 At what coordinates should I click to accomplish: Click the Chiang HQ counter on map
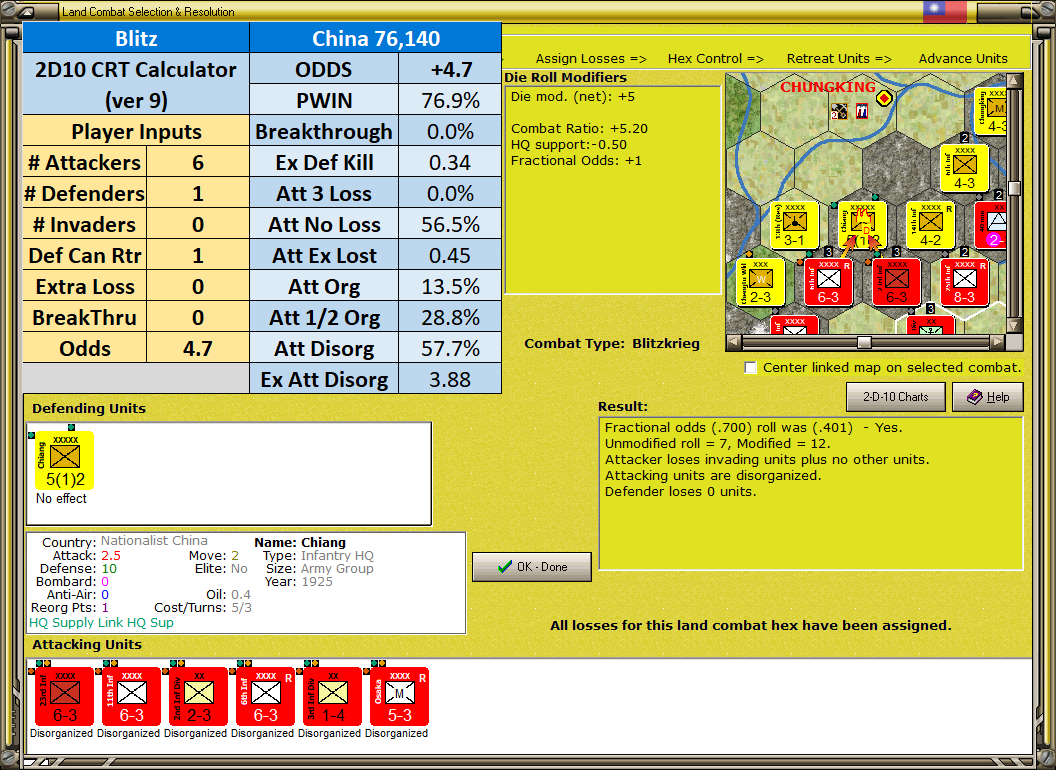862,225
